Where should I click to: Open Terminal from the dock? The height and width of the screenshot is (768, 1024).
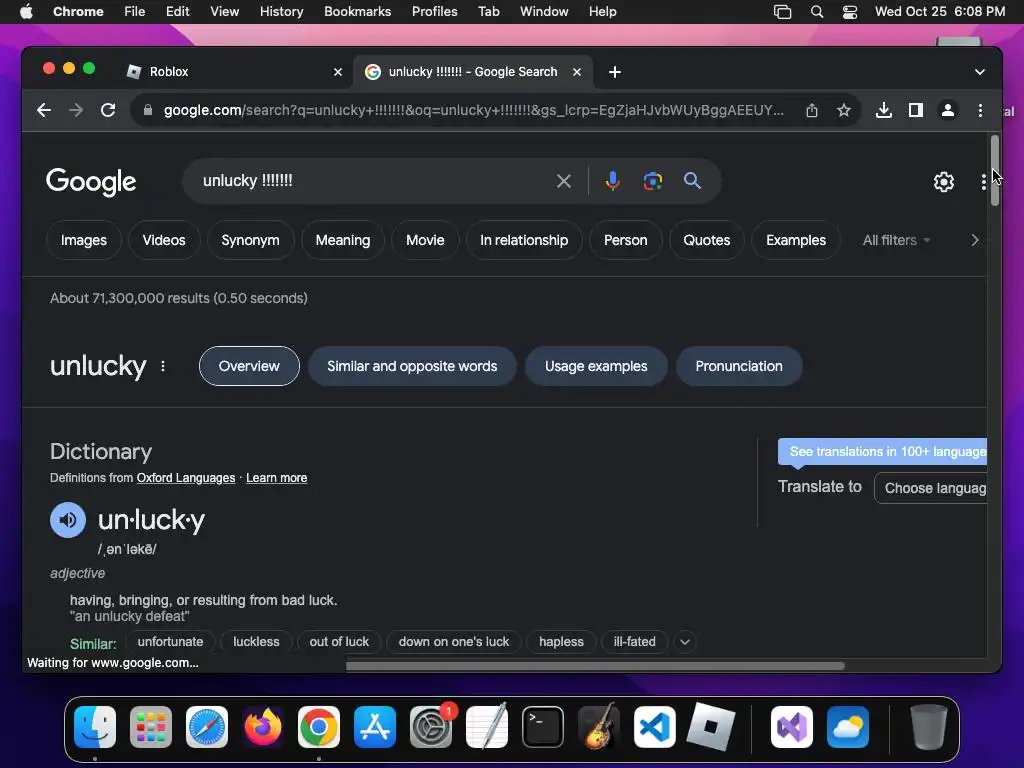tap(543, 727)
